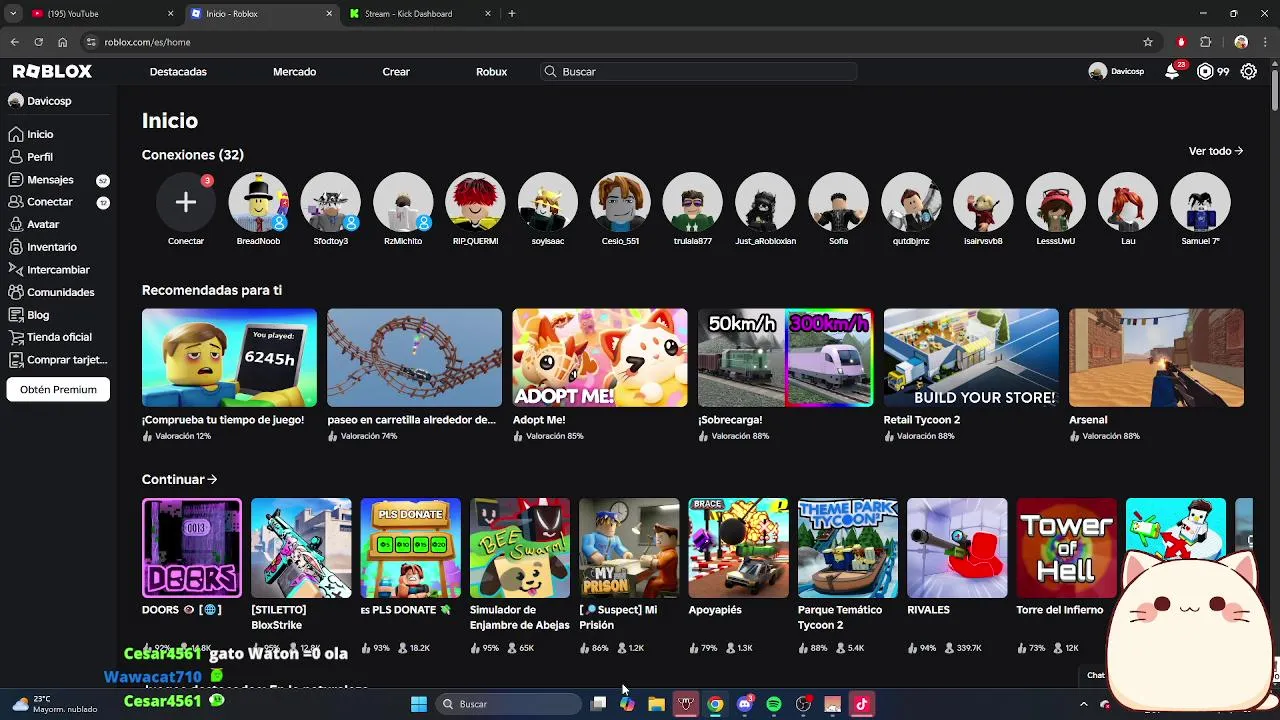This screenshot has width=1280, height=720.
Task: Open the Adopt Me! game thumbnail
Action: click(x=600, y=358)
